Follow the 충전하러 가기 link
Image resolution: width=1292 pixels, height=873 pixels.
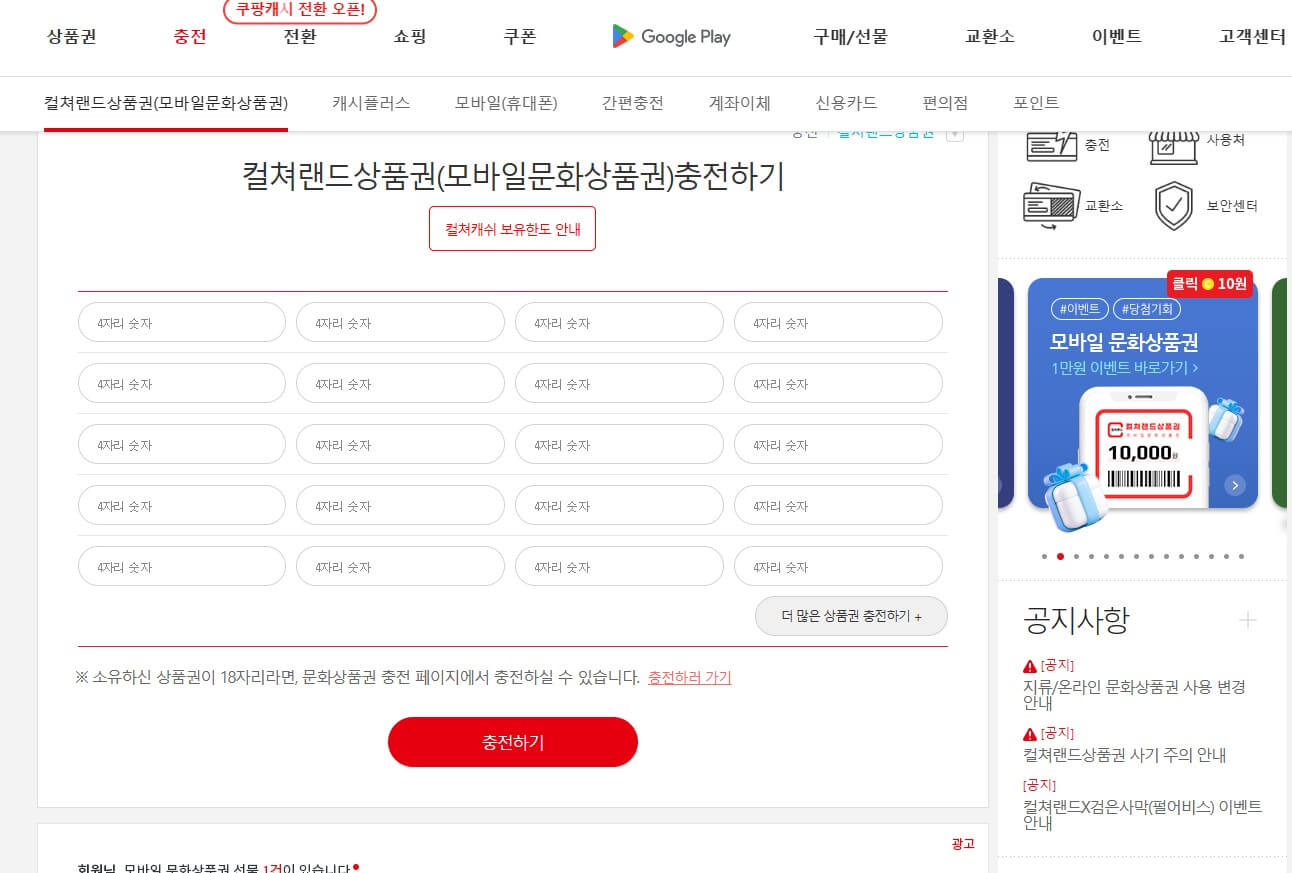point(690,677)
